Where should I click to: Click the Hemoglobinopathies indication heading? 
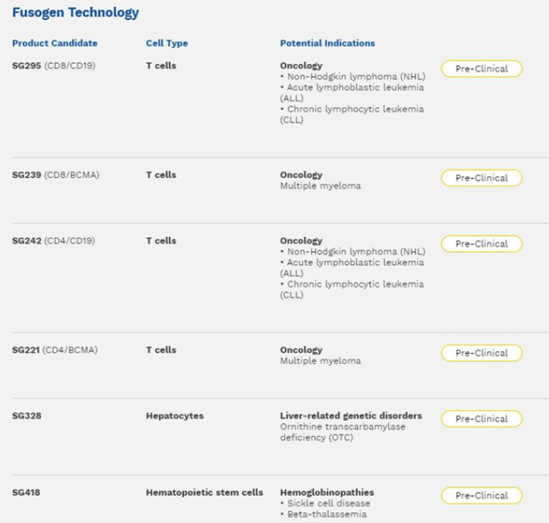click(327, 493)
